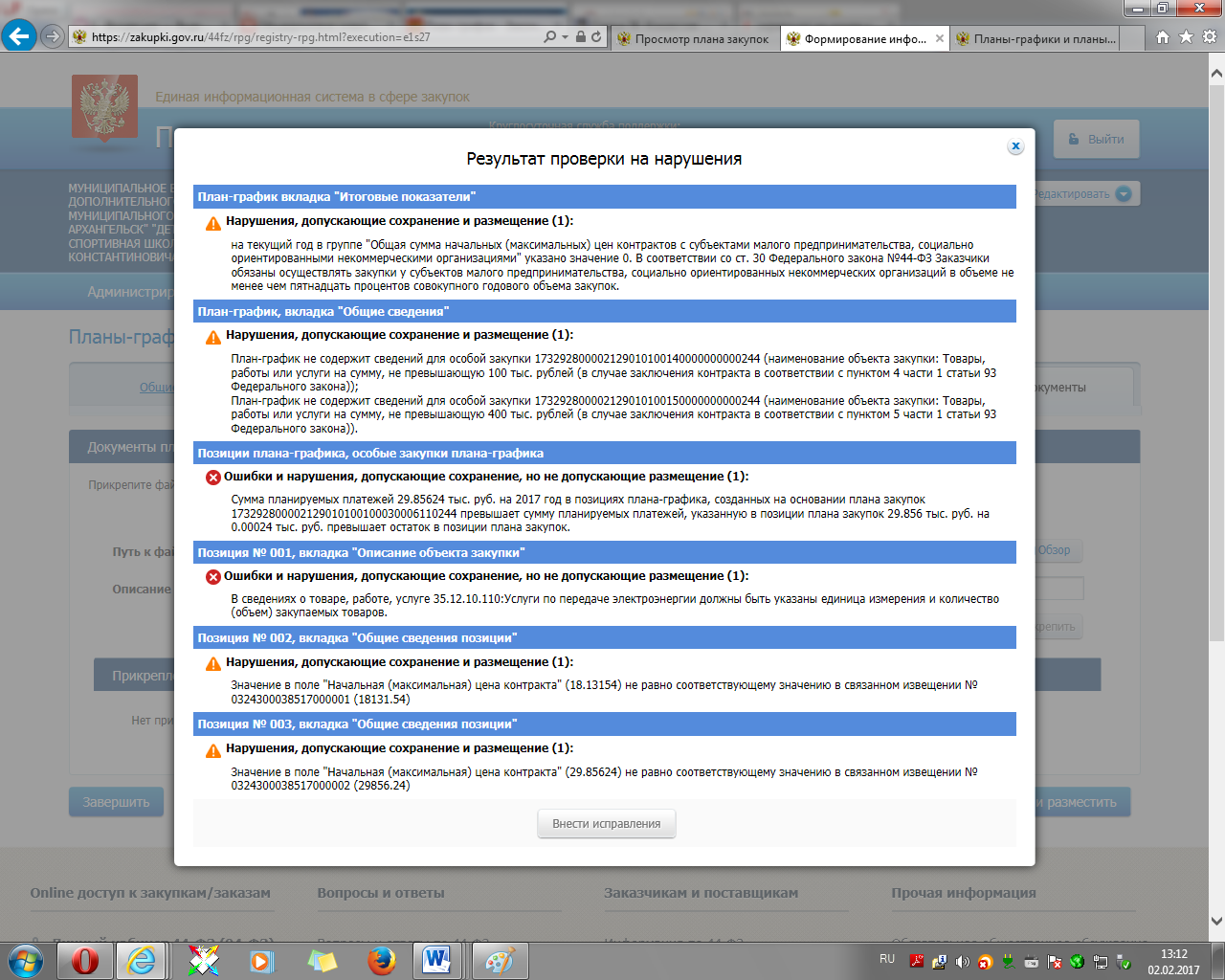This screenshot has height=980, width=1225.
Task: Click the security lock icon in address bar
Action: coord(580,37)
